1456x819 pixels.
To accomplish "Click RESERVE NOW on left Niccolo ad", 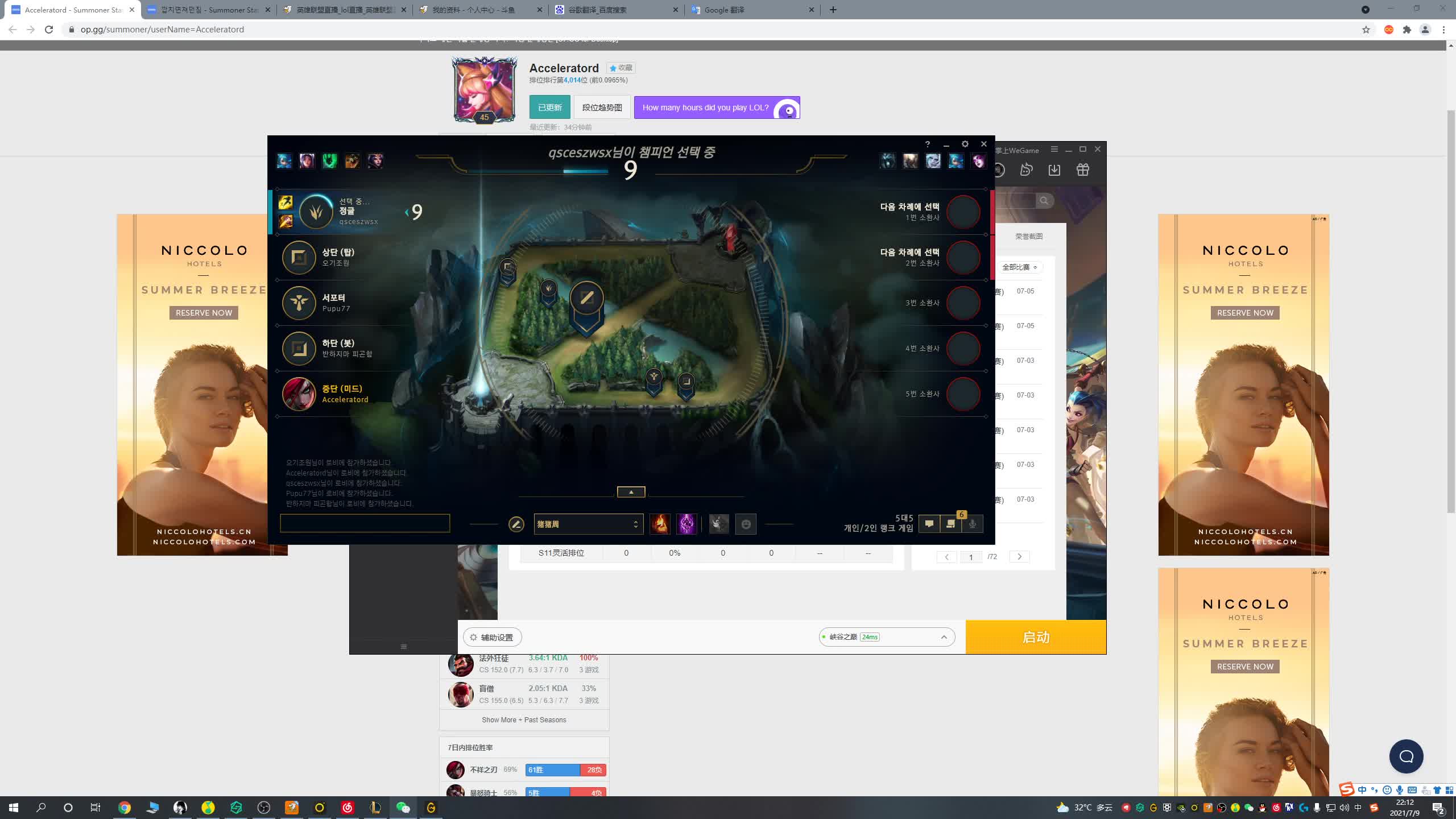I will [204, 313].
